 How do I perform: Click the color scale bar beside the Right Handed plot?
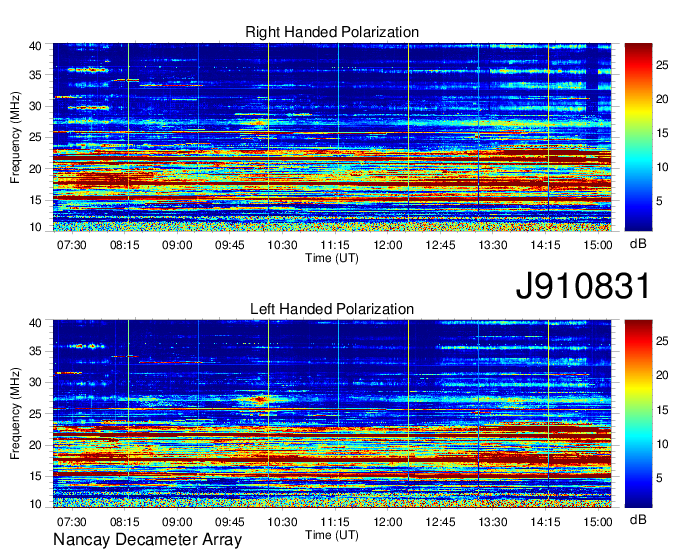638,137
